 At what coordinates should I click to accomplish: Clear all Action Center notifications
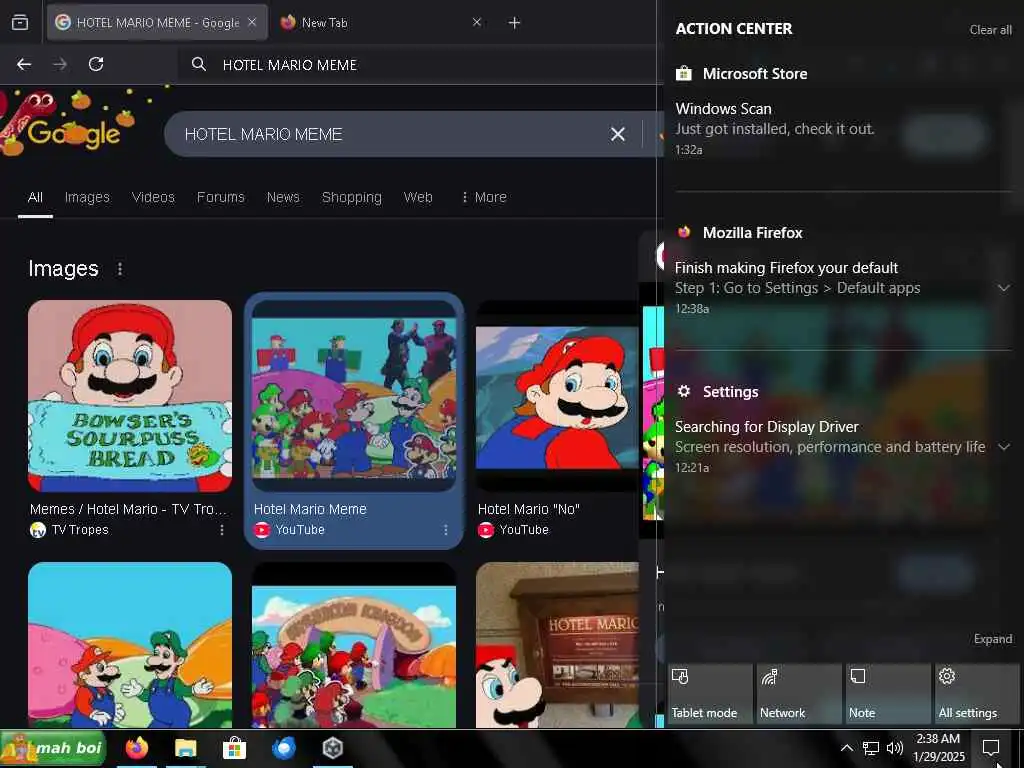(x=991, y=30)
